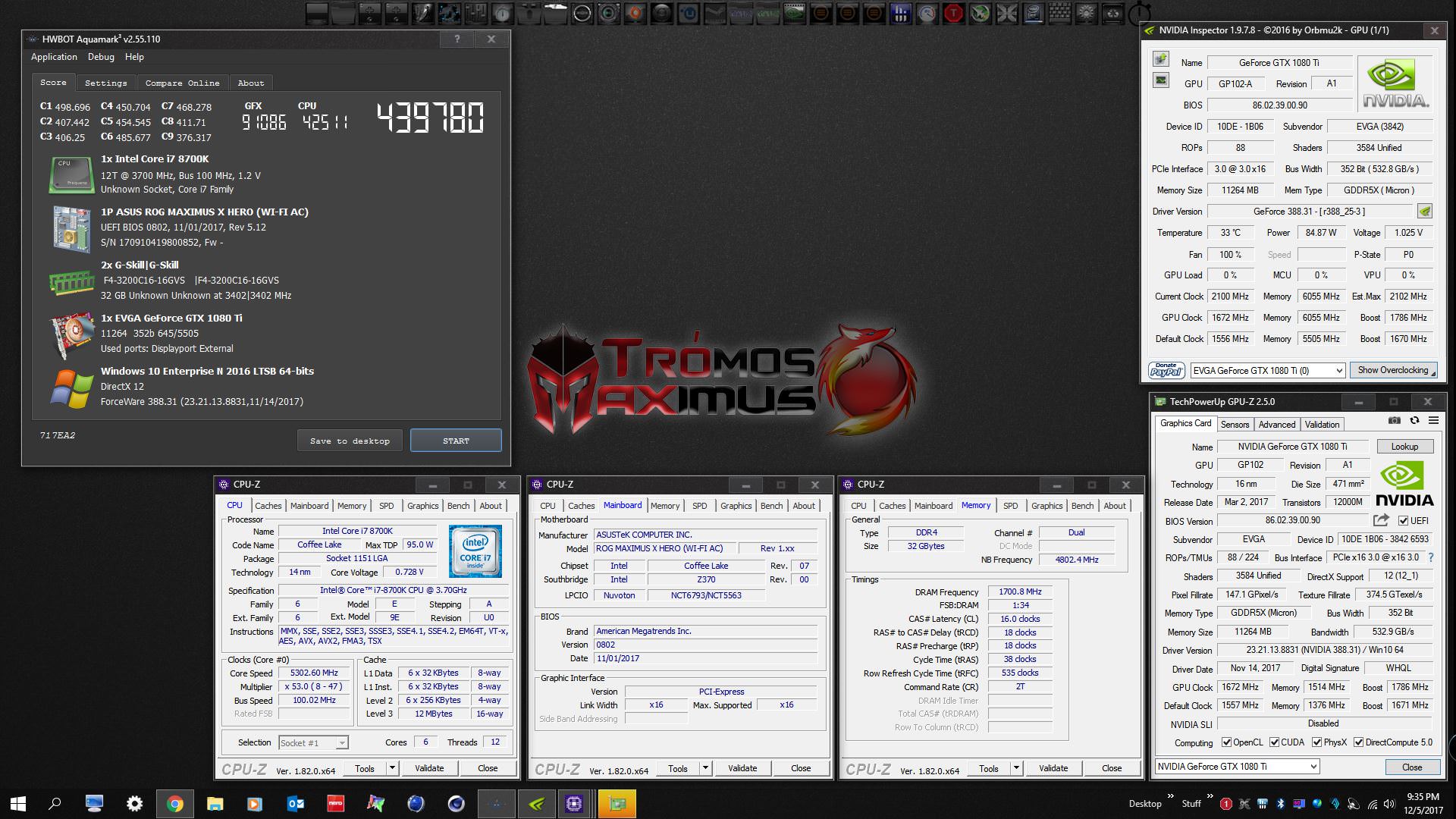Click the START benchmark button
The image size is (1456, 819).
(x=456, y=441)
